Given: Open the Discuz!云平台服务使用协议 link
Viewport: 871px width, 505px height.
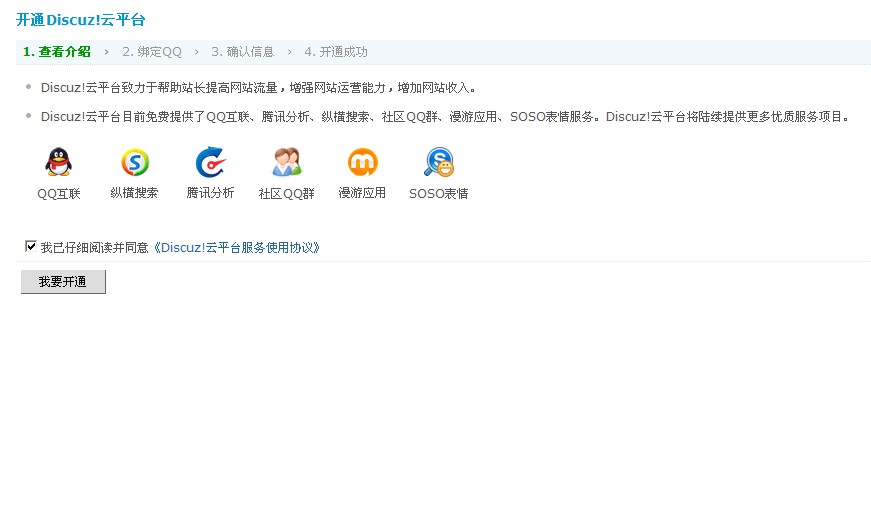Looking at the screenshot, I should (236, 247).
